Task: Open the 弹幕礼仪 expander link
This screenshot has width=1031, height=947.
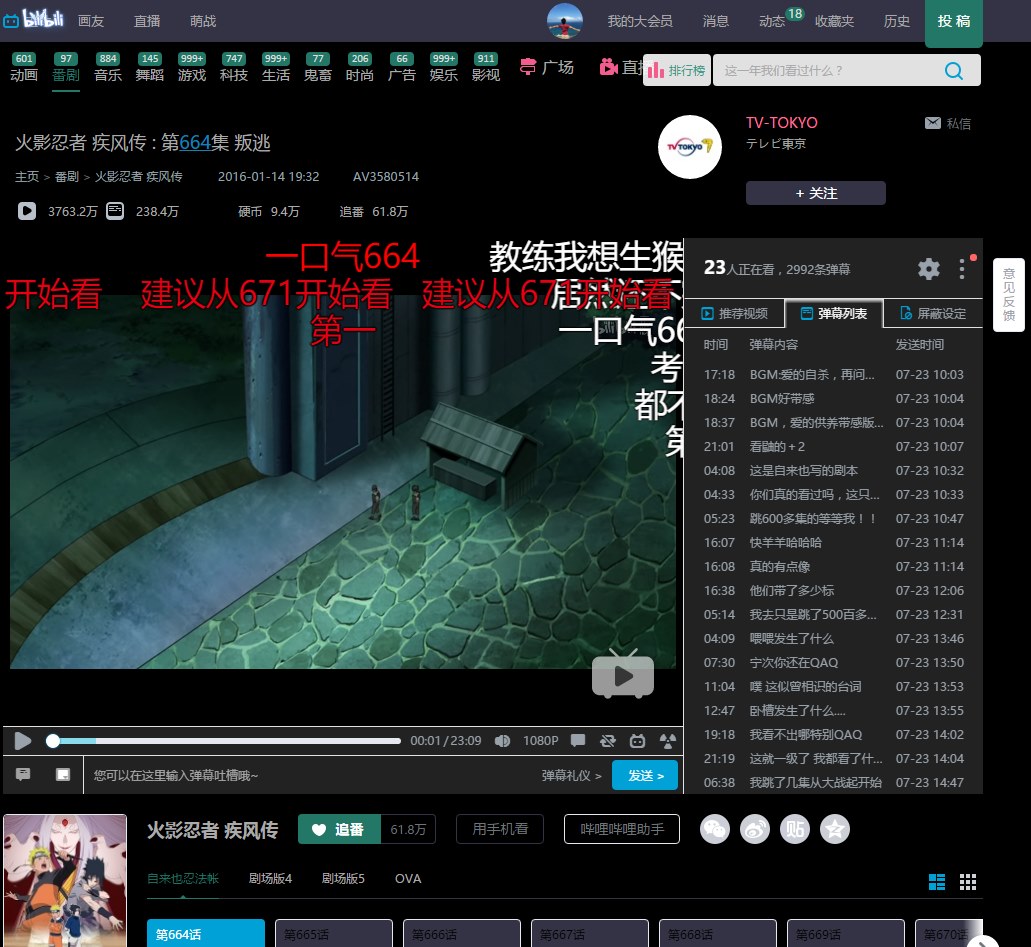Action: (x=571, y=774)
